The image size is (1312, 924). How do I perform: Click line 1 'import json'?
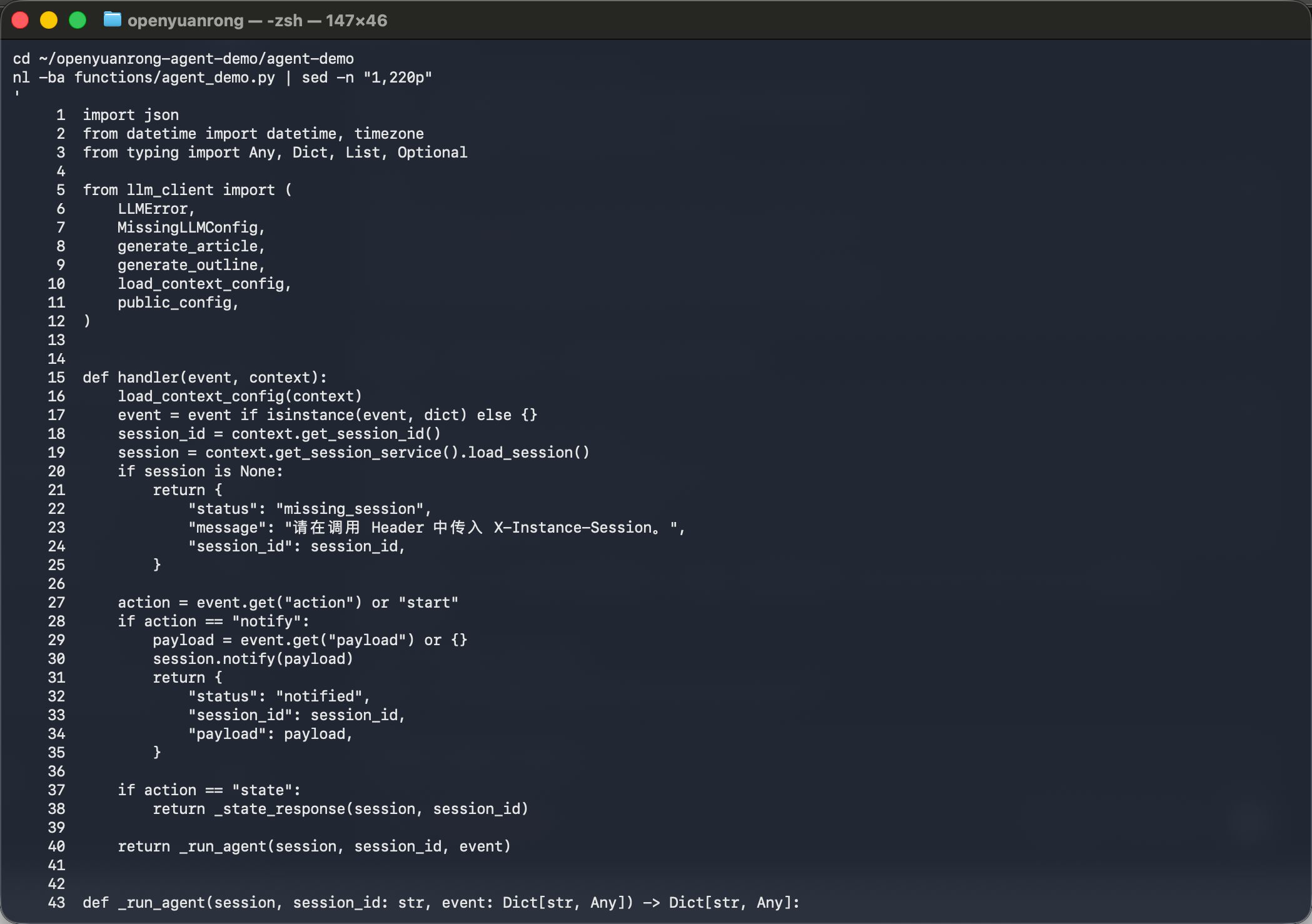(x=131, y=115)
